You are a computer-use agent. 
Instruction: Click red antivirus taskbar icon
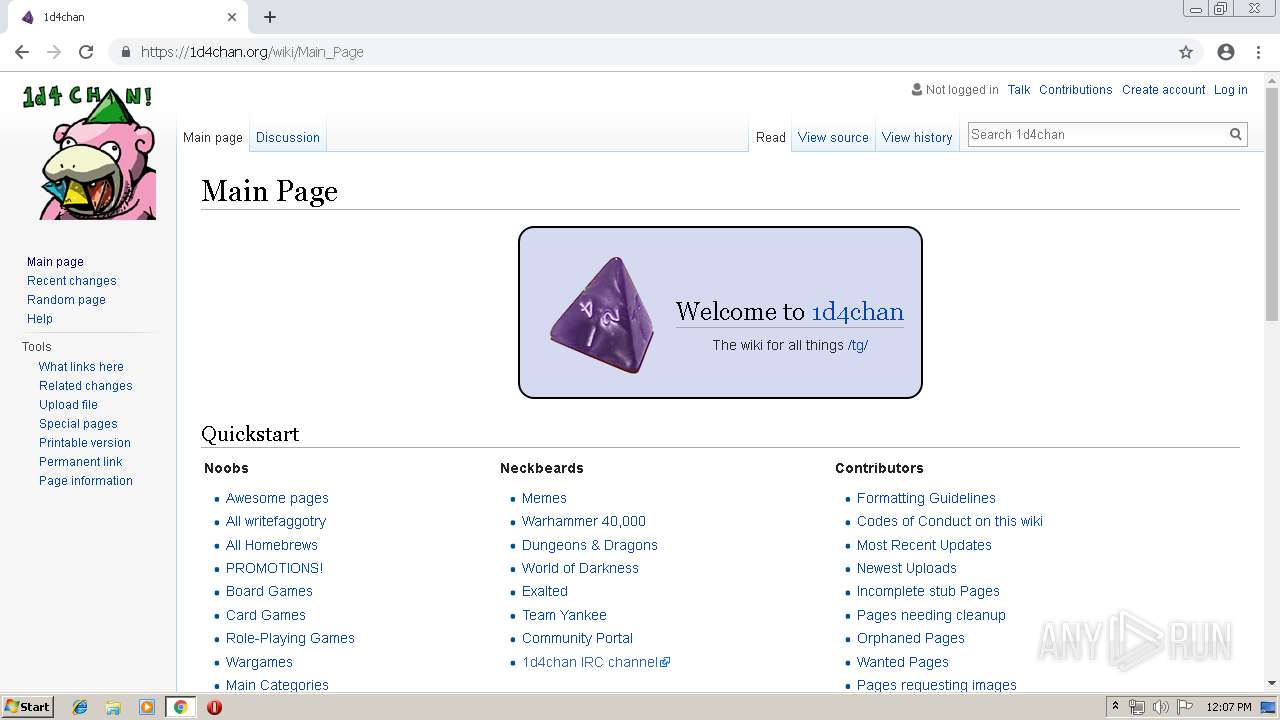[x=214, y=707]
